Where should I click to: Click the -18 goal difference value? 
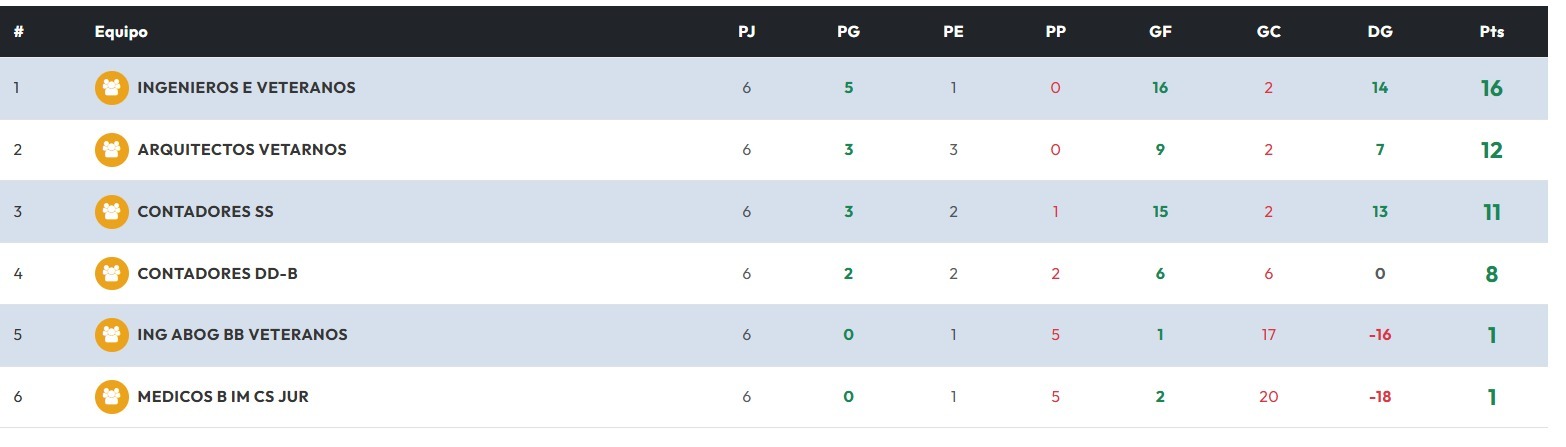coord(1380,397)
